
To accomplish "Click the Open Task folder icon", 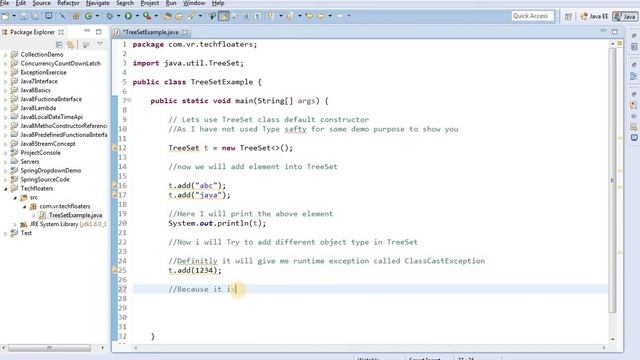I will 179,16.
